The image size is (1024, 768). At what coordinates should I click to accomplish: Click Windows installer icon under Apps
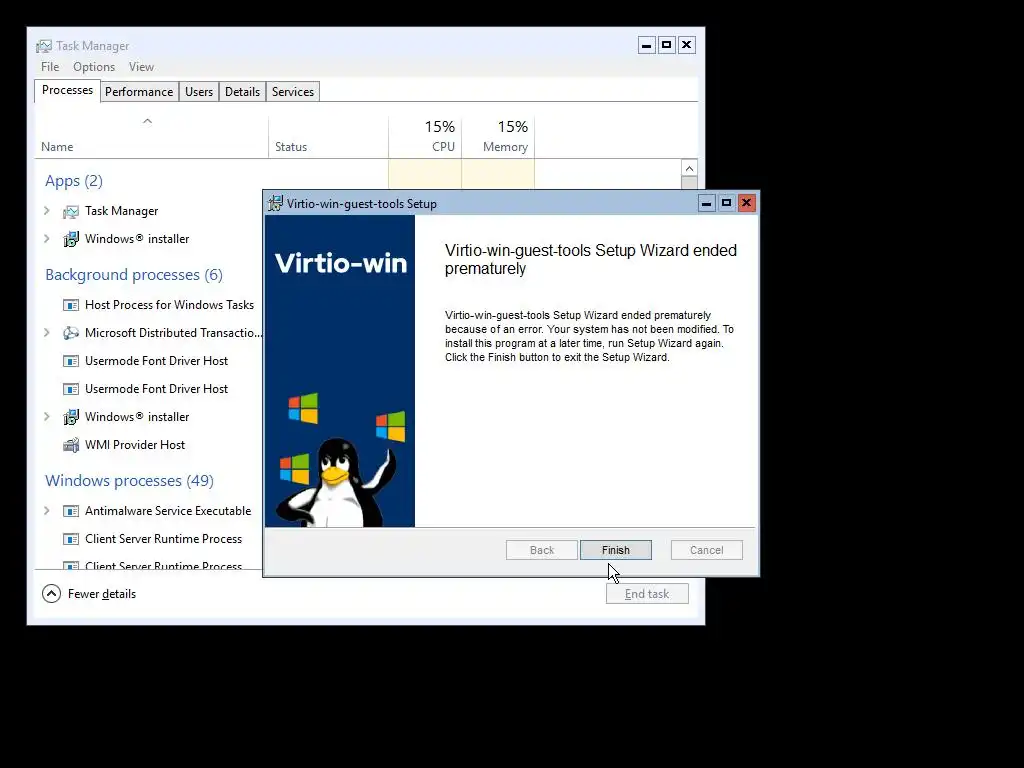point(71,239)
